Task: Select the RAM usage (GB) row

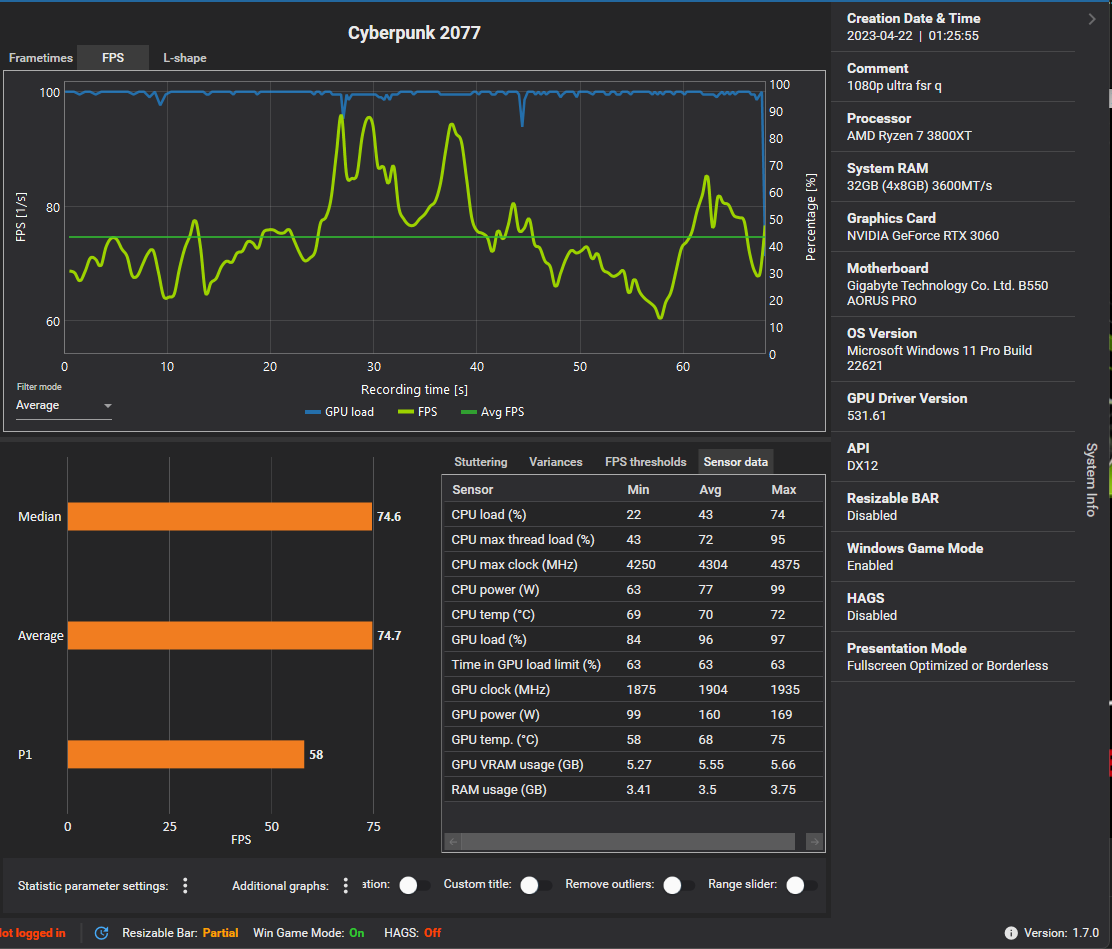Action: coord(633,789)
